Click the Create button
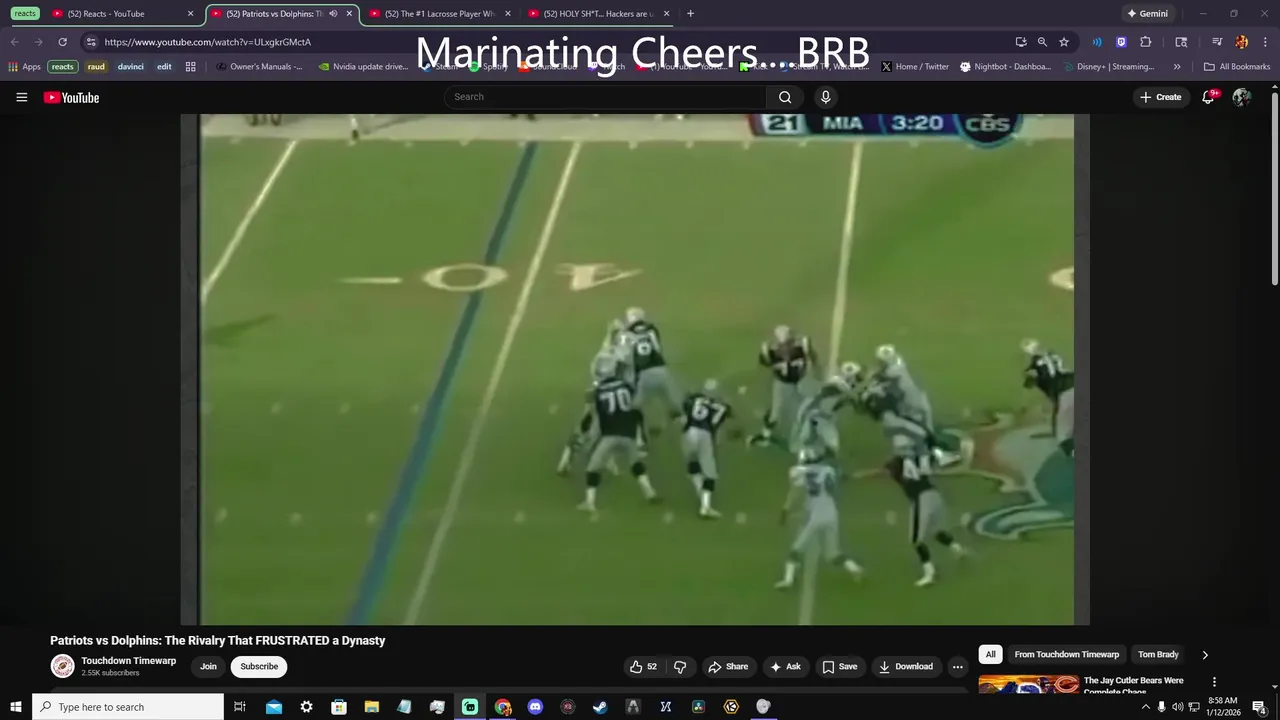This screenshot has height=720, width=1280. pos(1161,97)
